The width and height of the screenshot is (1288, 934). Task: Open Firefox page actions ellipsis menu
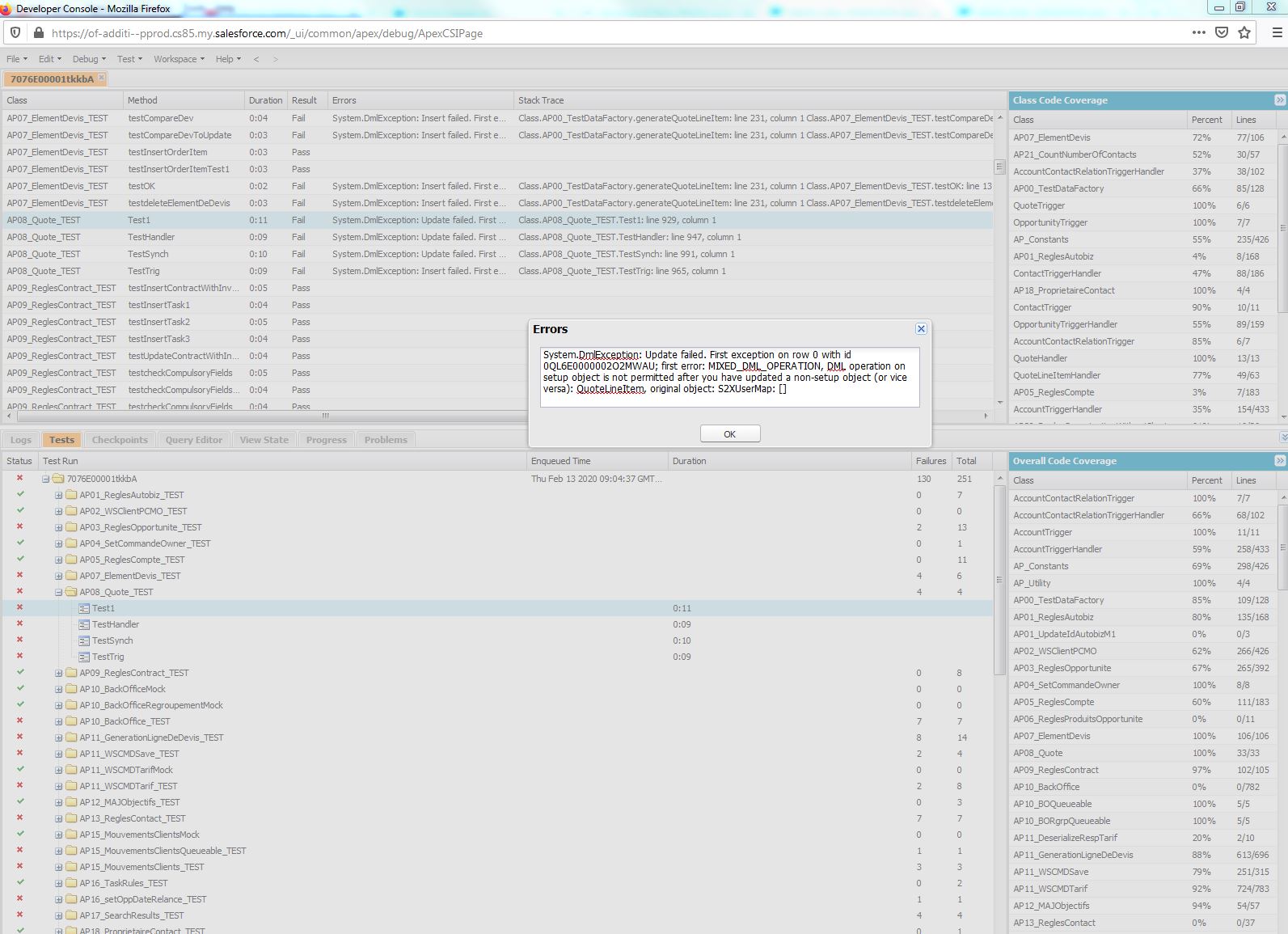click(1198, 33)
